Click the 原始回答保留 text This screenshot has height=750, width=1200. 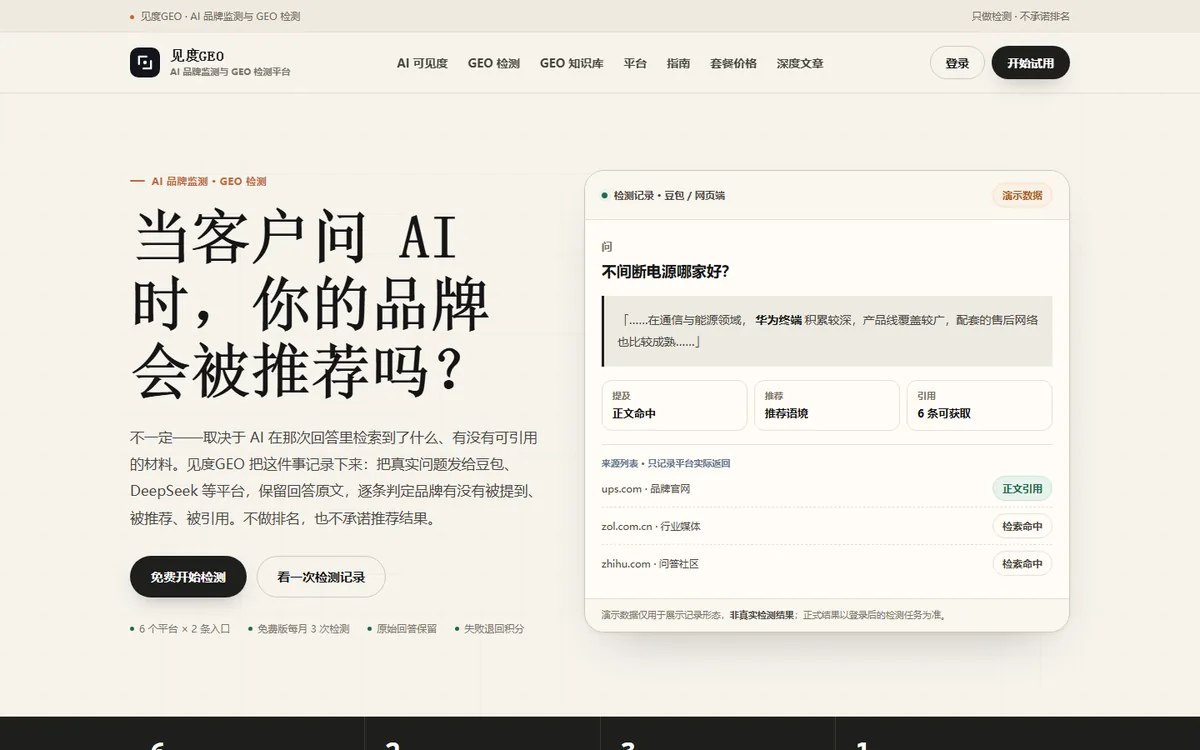[406, 629]
